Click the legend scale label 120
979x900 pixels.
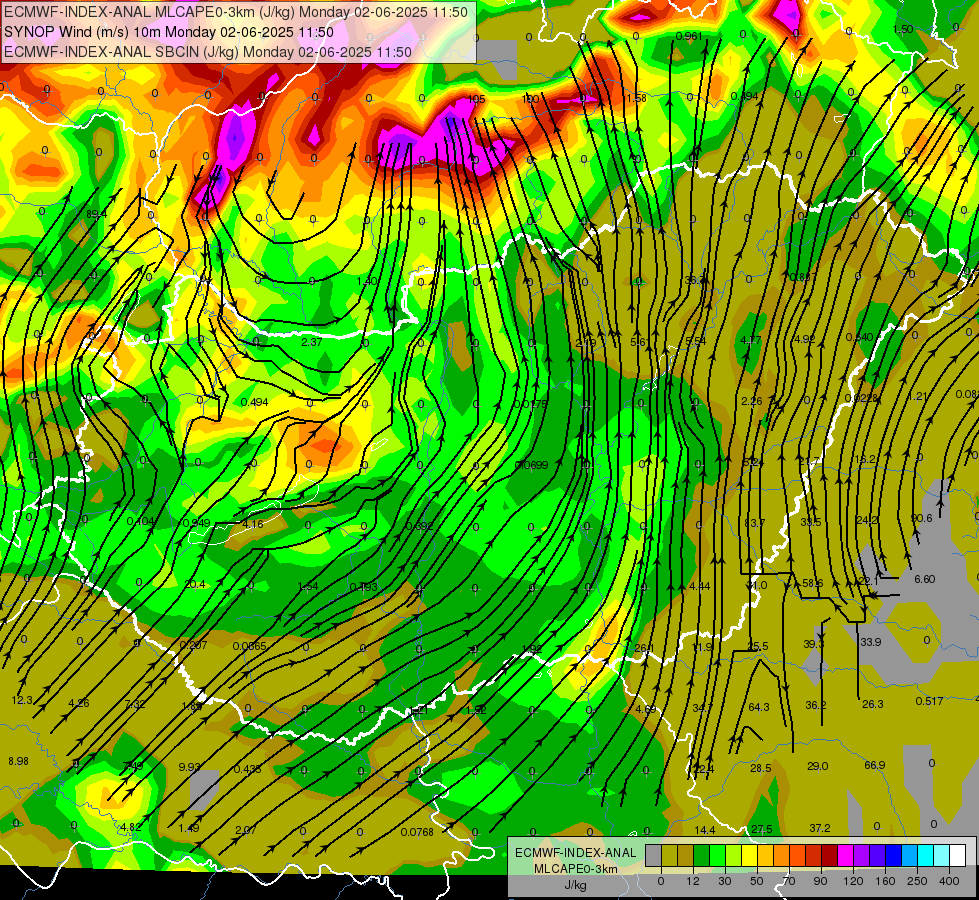[x=853, y=881]
